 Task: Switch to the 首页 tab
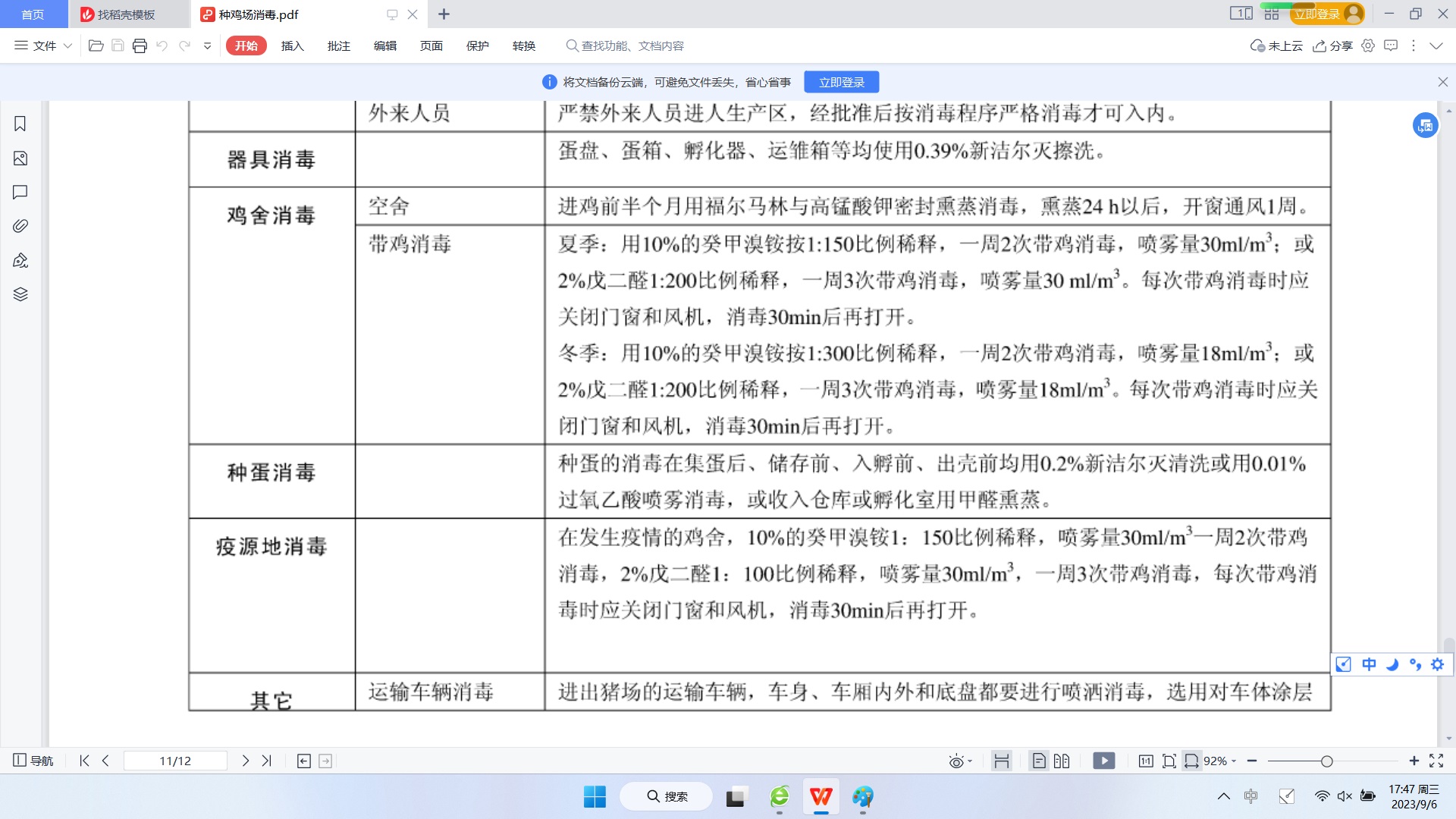tap(33, 14)
